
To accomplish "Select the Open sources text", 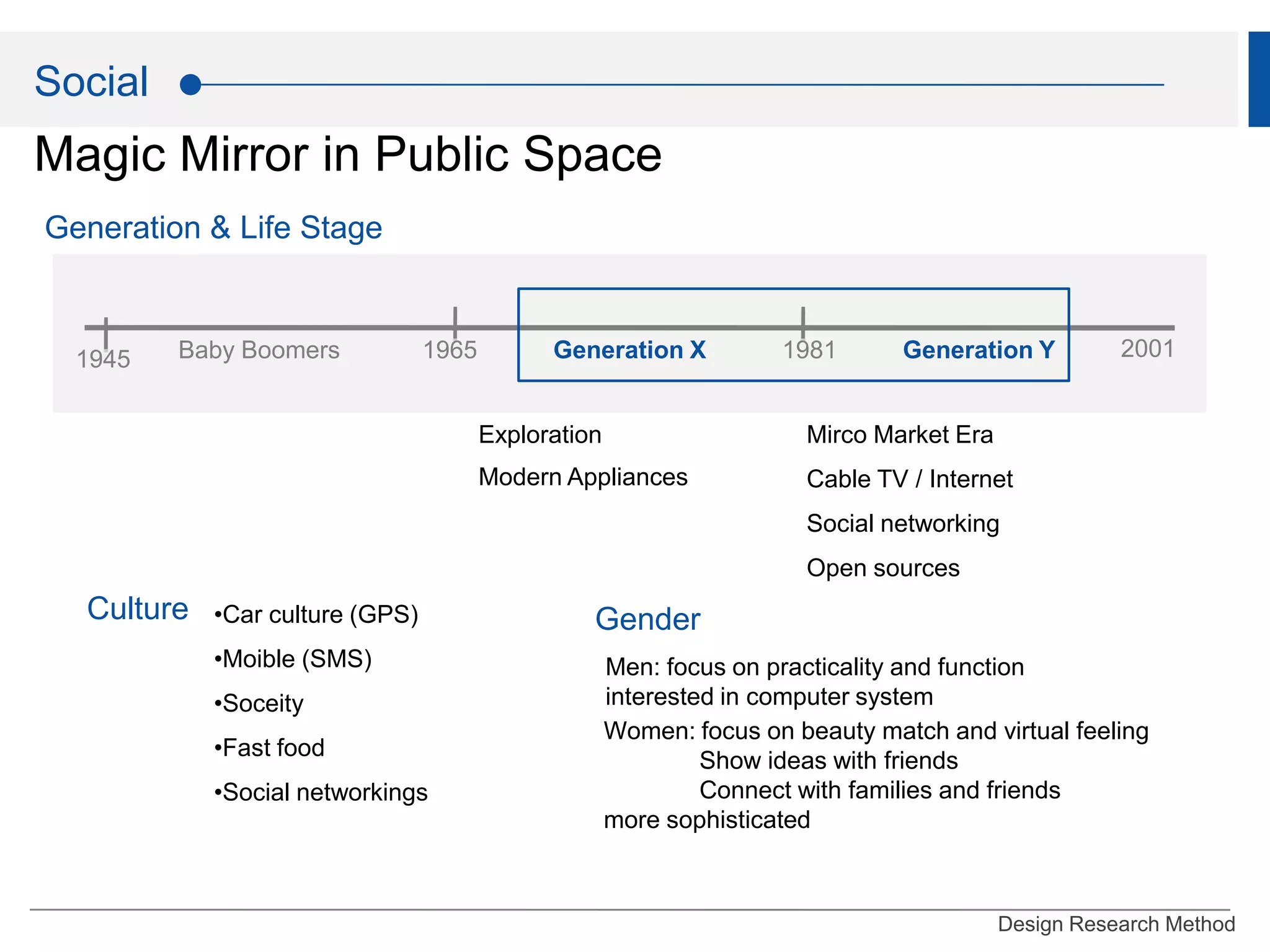I will (883, 568).
